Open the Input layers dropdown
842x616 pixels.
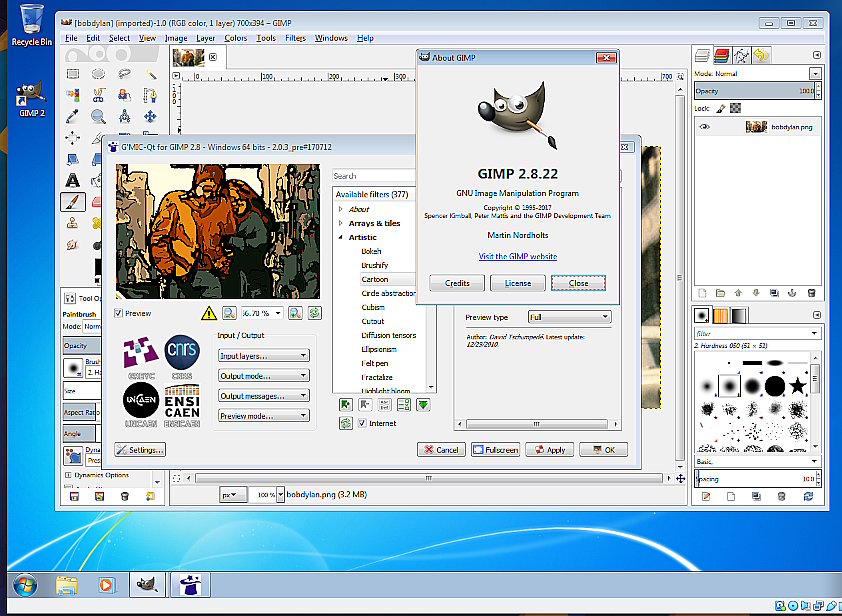pyautogui.click(x=263, y=356)
